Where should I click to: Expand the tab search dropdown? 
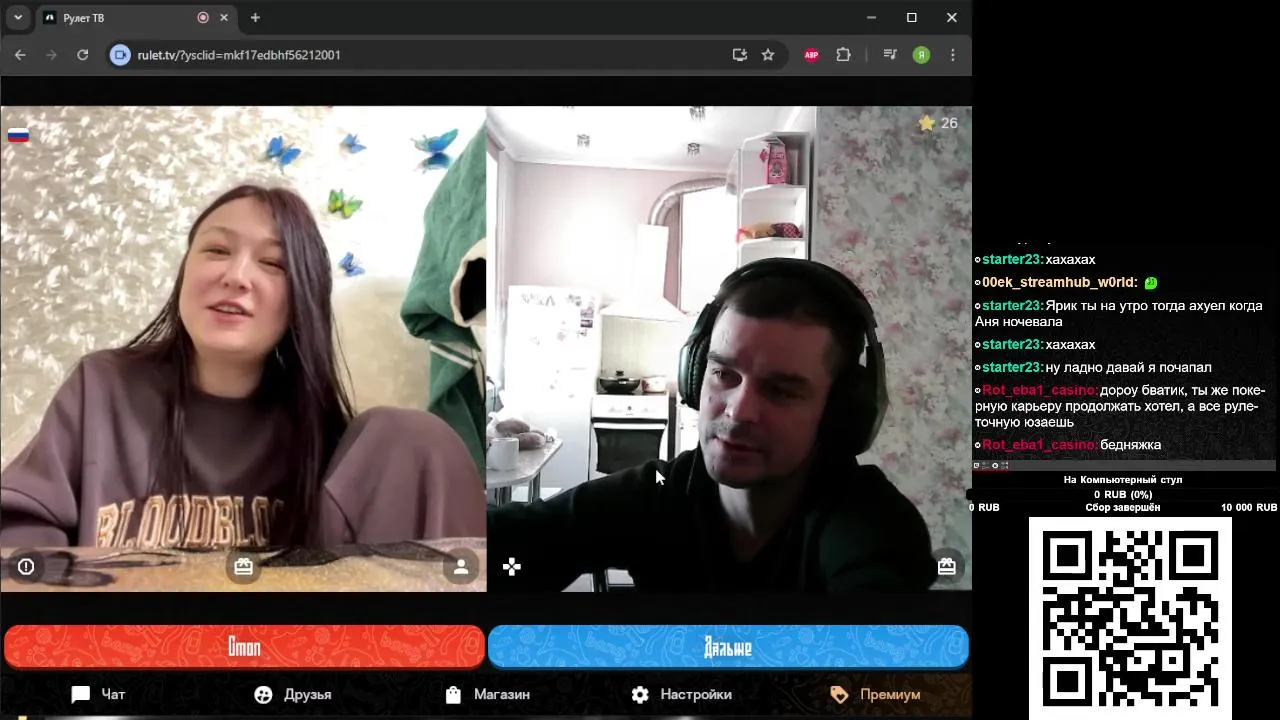coord(18,18)
